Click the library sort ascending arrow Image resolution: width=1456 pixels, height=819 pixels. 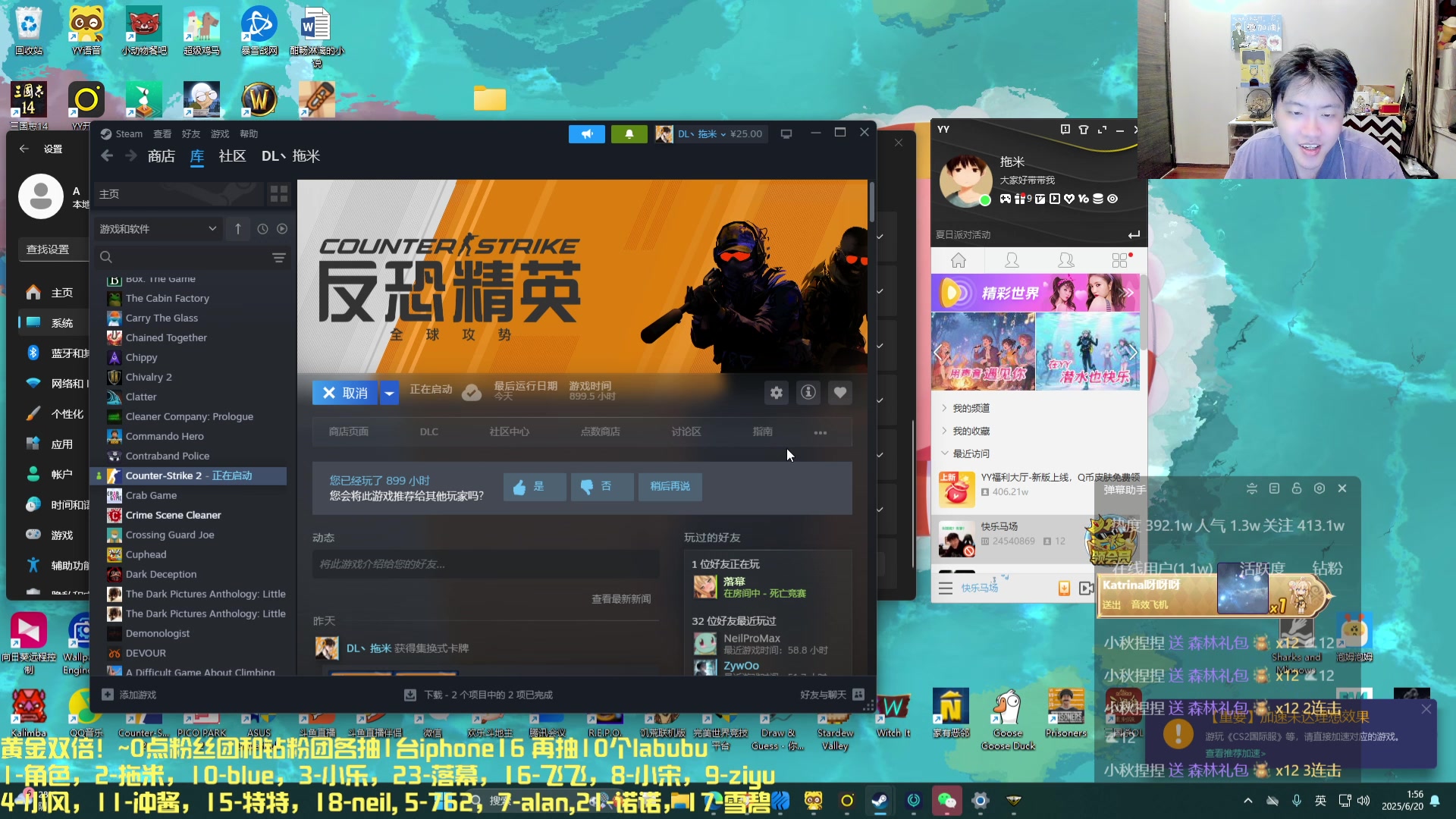tap(238, 228)
